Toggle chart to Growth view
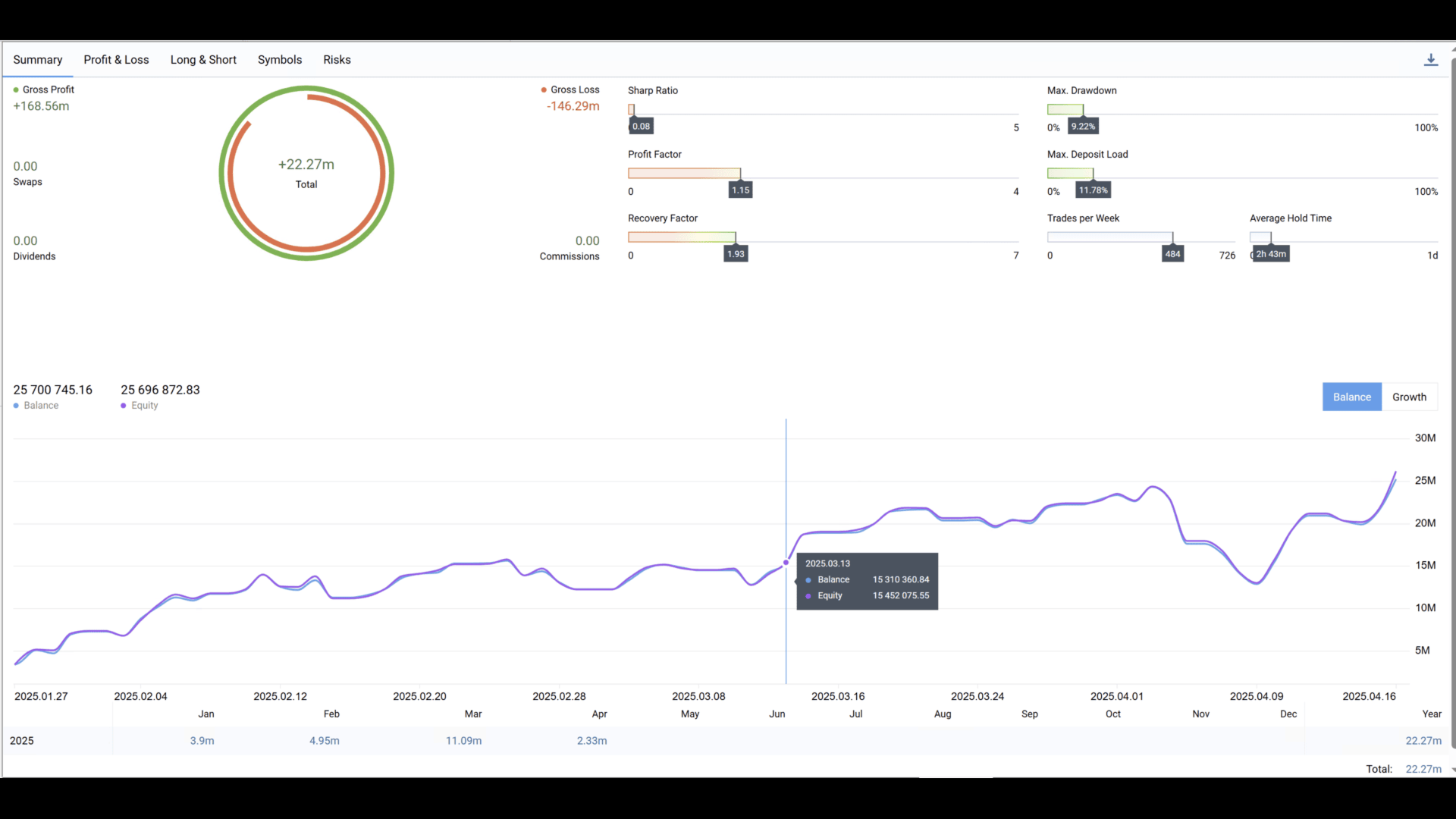 (x=1409, y=397)
